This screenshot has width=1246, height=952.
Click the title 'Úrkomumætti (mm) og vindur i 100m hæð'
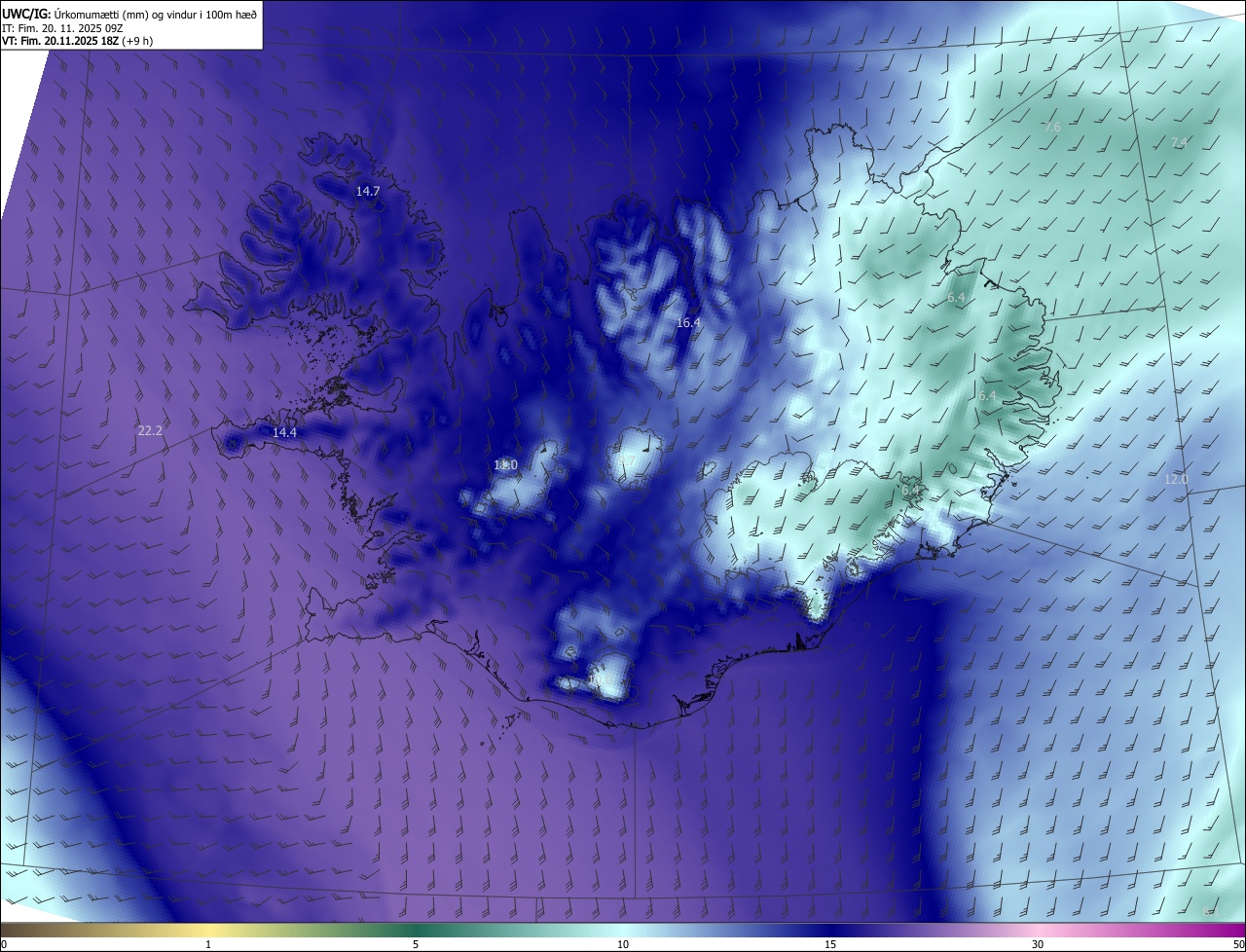point(157,13)
